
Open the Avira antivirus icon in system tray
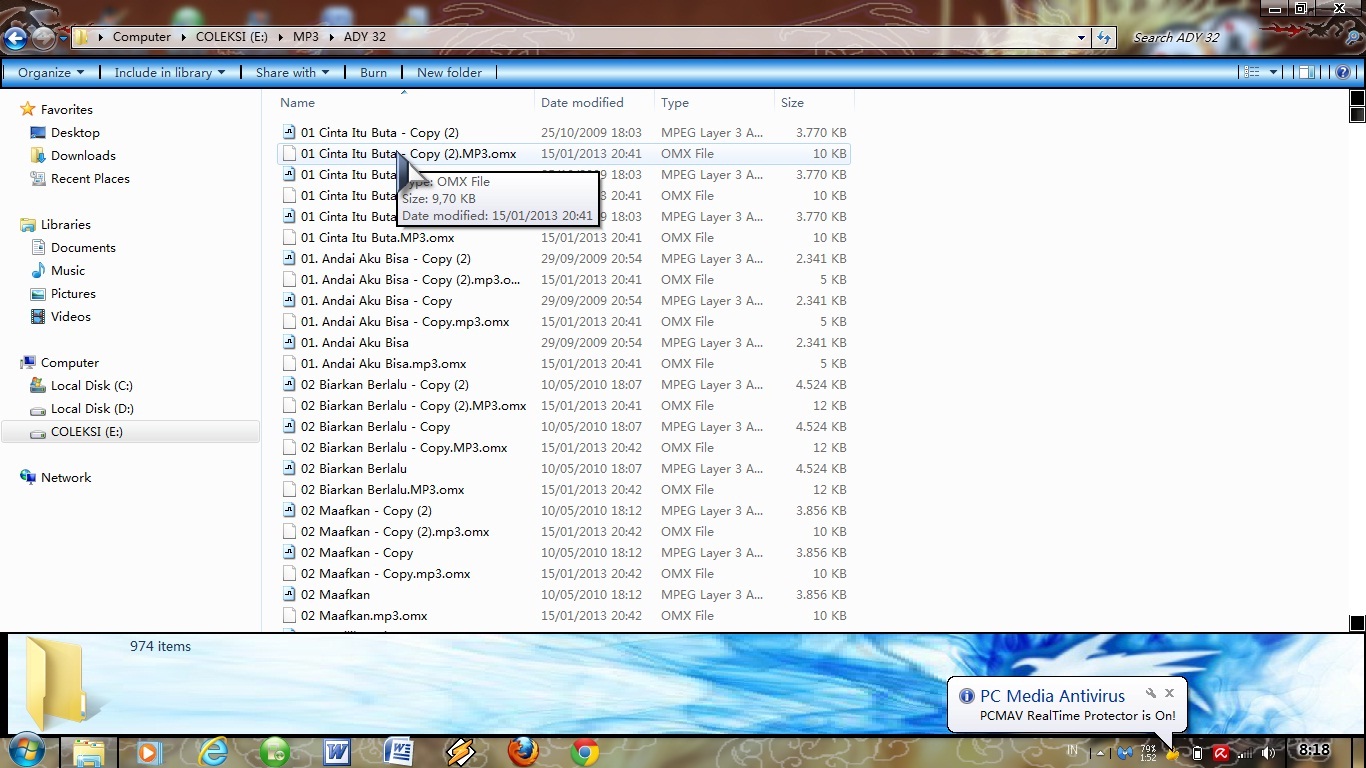[1220, 753]
